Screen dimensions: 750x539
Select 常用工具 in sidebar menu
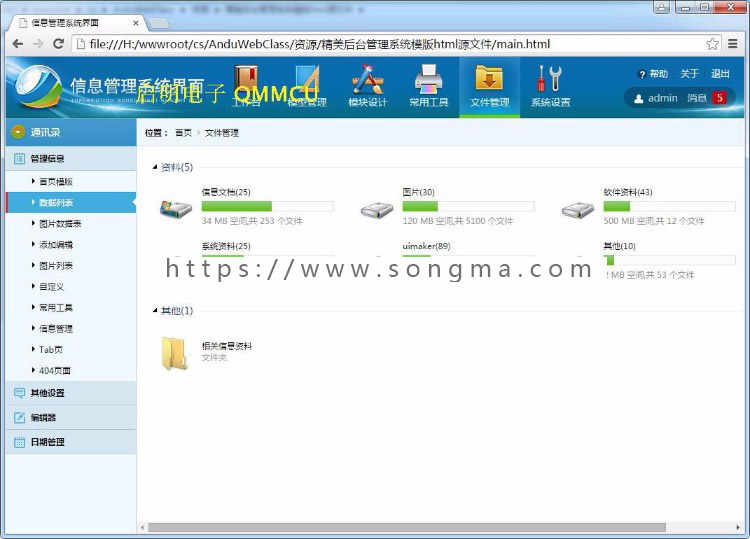[x=55, y=308]
